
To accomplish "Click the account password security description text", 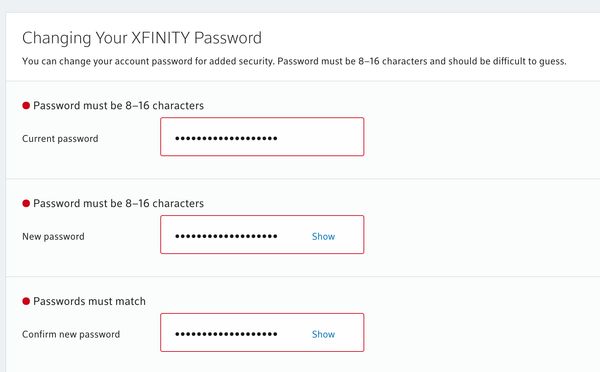I will click(294, 61).
